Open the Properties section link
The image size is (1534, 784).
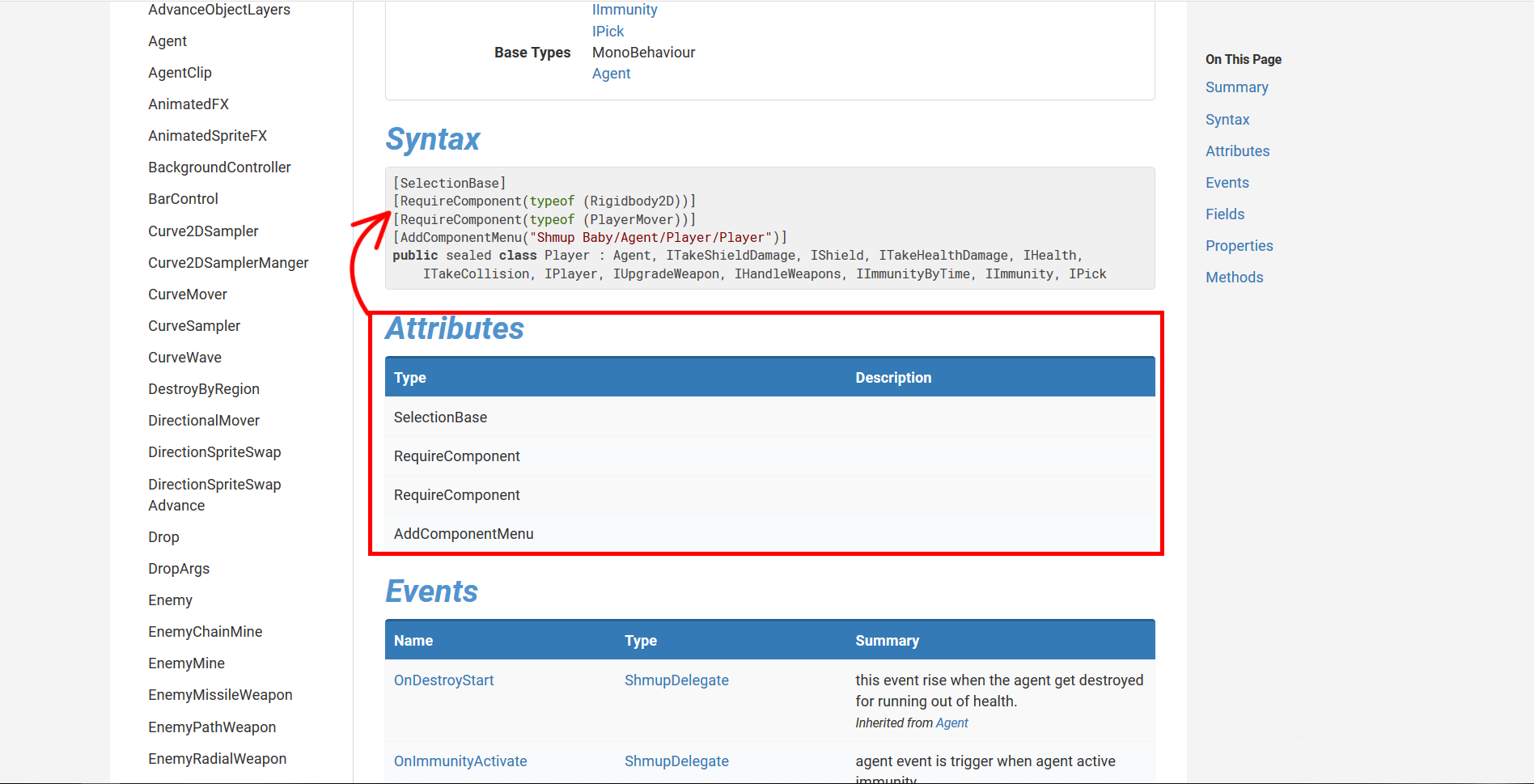coord(1239,245)
